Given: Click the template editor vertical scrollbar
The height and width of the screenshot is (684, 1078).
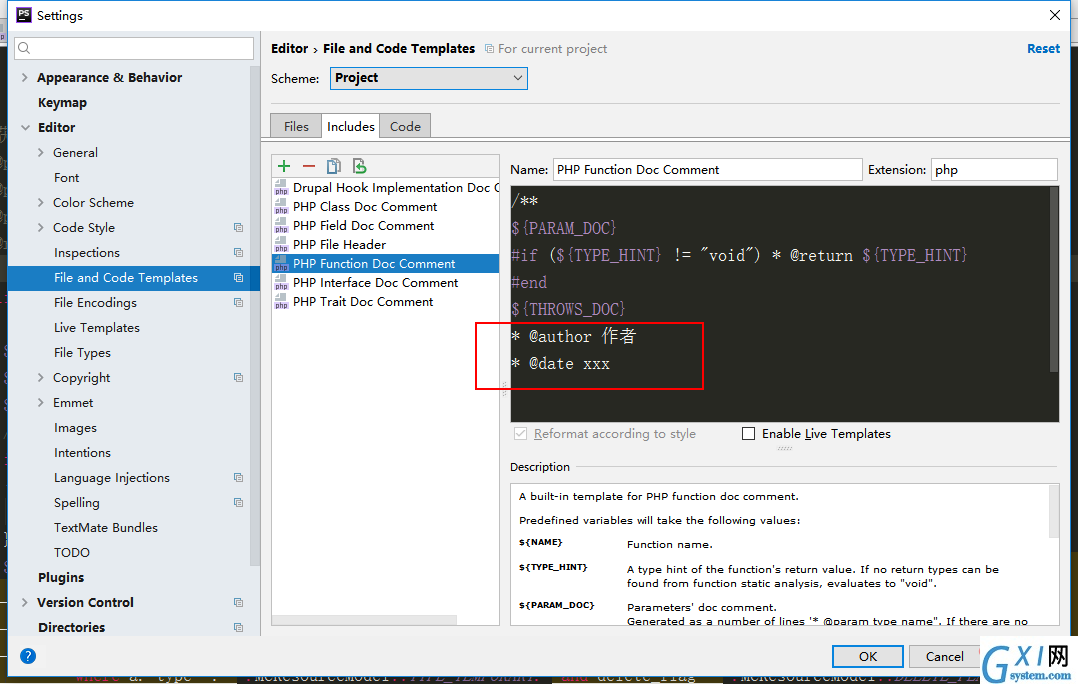Looking at the screenshot, I should pyautogui.click(x=1054, y=280).
